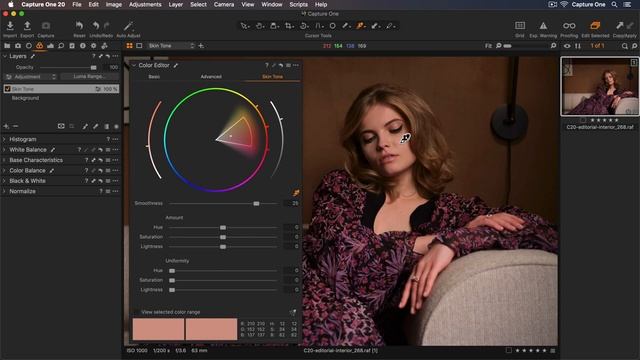The width and height of the screenshot is (640, 360).
Task: Open the Layer menu
Action: tap(176, 4)
